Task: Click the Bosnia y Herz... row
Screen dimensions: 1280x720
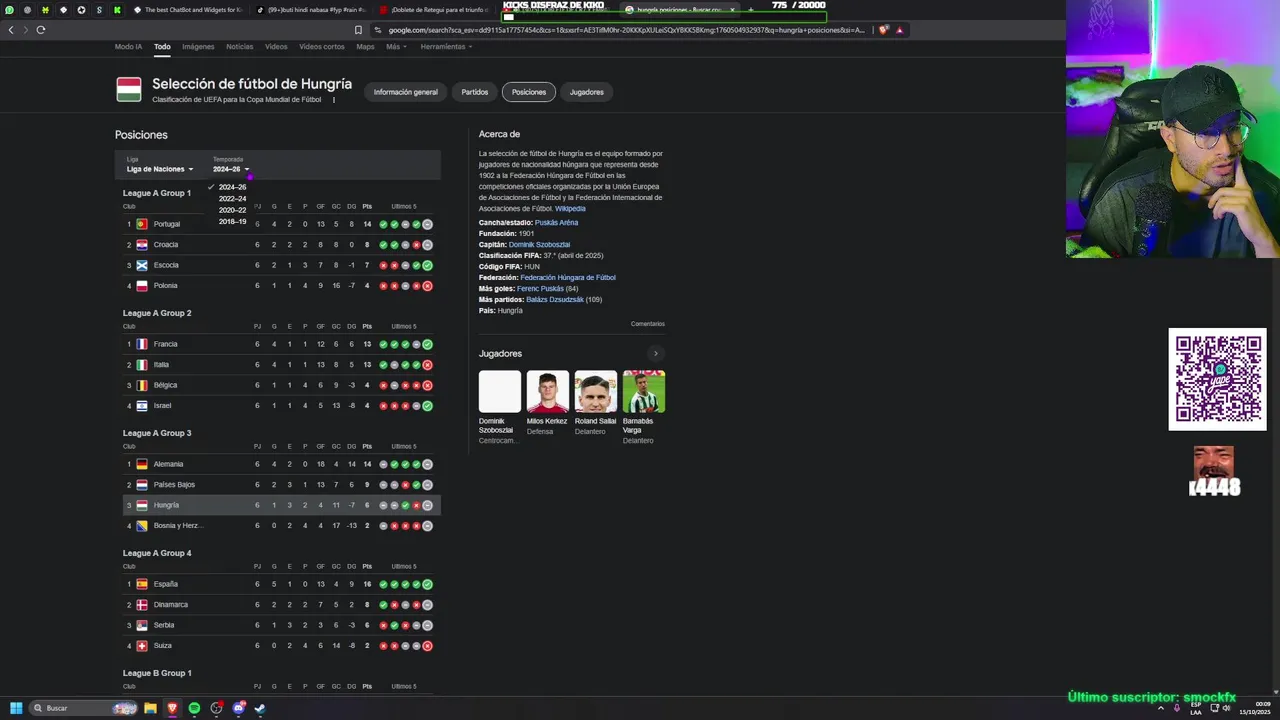Action: tap(278, 526)
